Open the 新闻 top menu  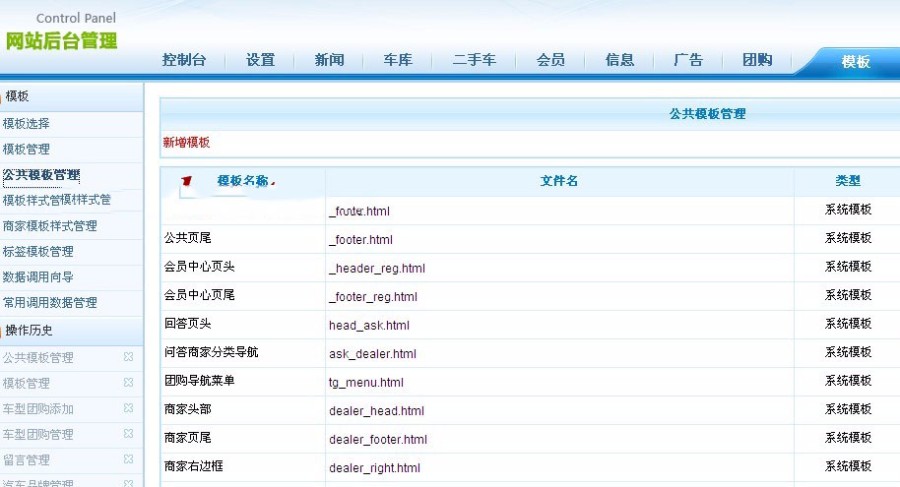tap(329, 60)
